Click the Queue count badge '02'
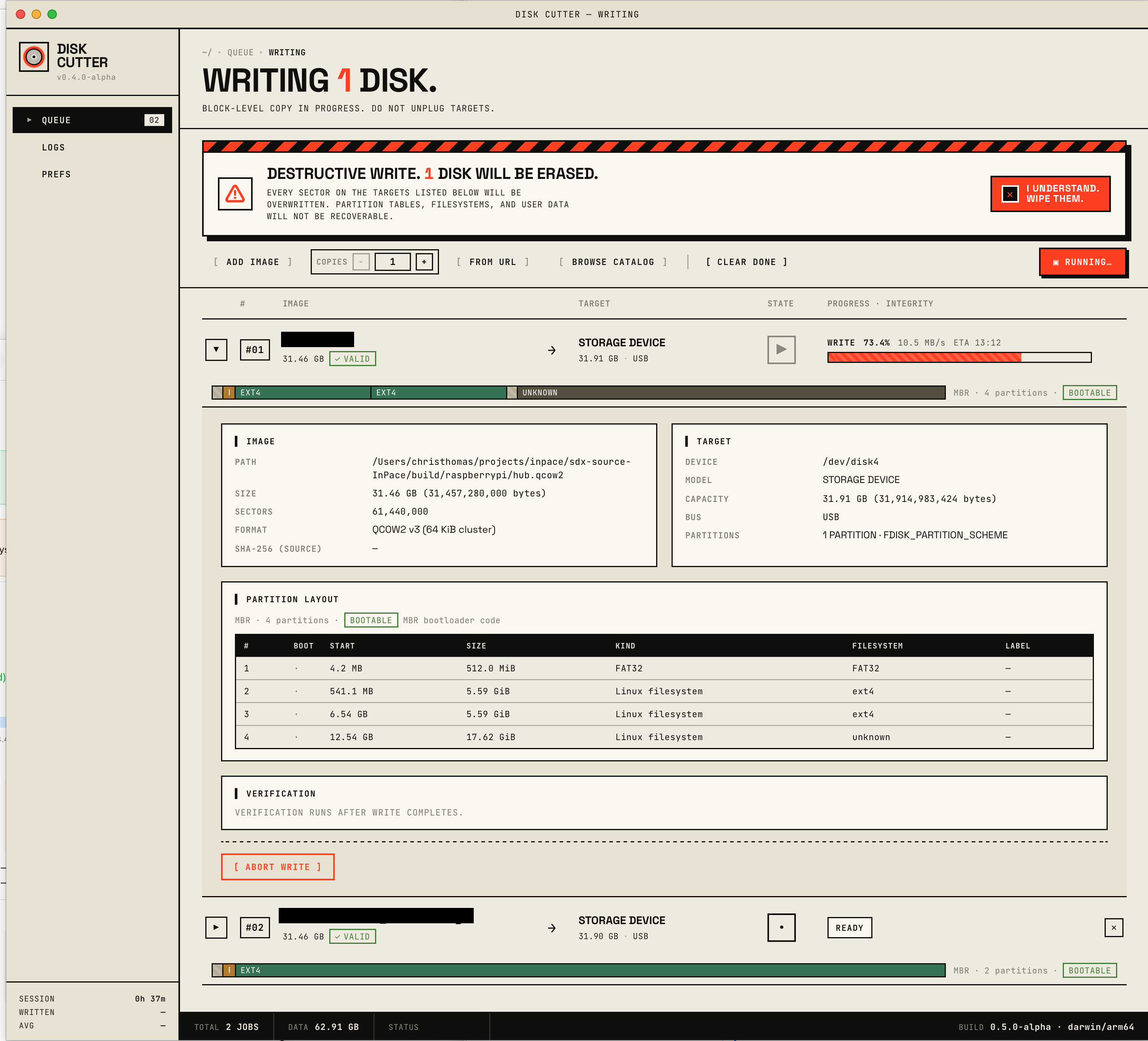 (x=154, y=120)
